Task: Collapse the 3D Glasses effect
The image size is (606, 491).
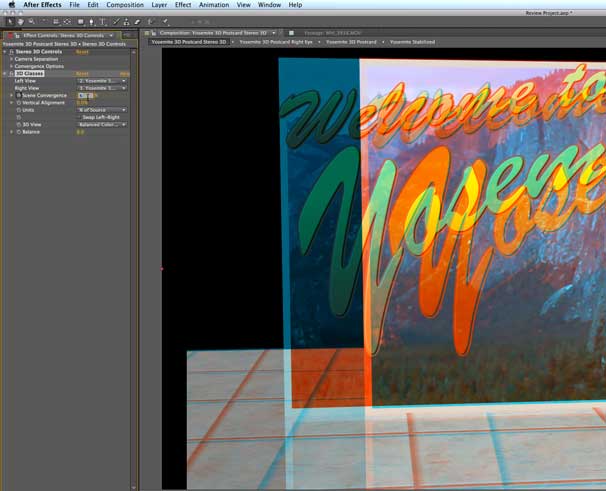Action: point(5,73)
